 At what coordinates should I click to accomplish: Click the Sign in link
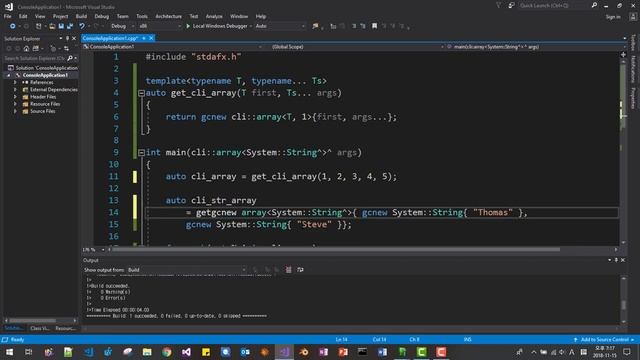coord(613,17)
